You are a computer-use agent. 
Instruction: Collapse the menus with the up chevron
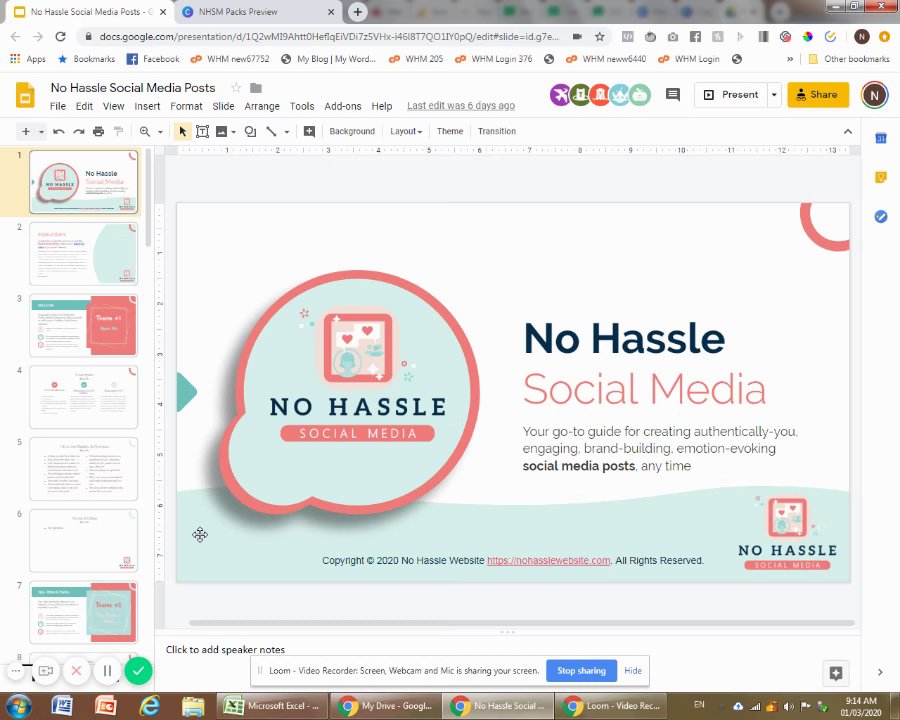point(847,131)
